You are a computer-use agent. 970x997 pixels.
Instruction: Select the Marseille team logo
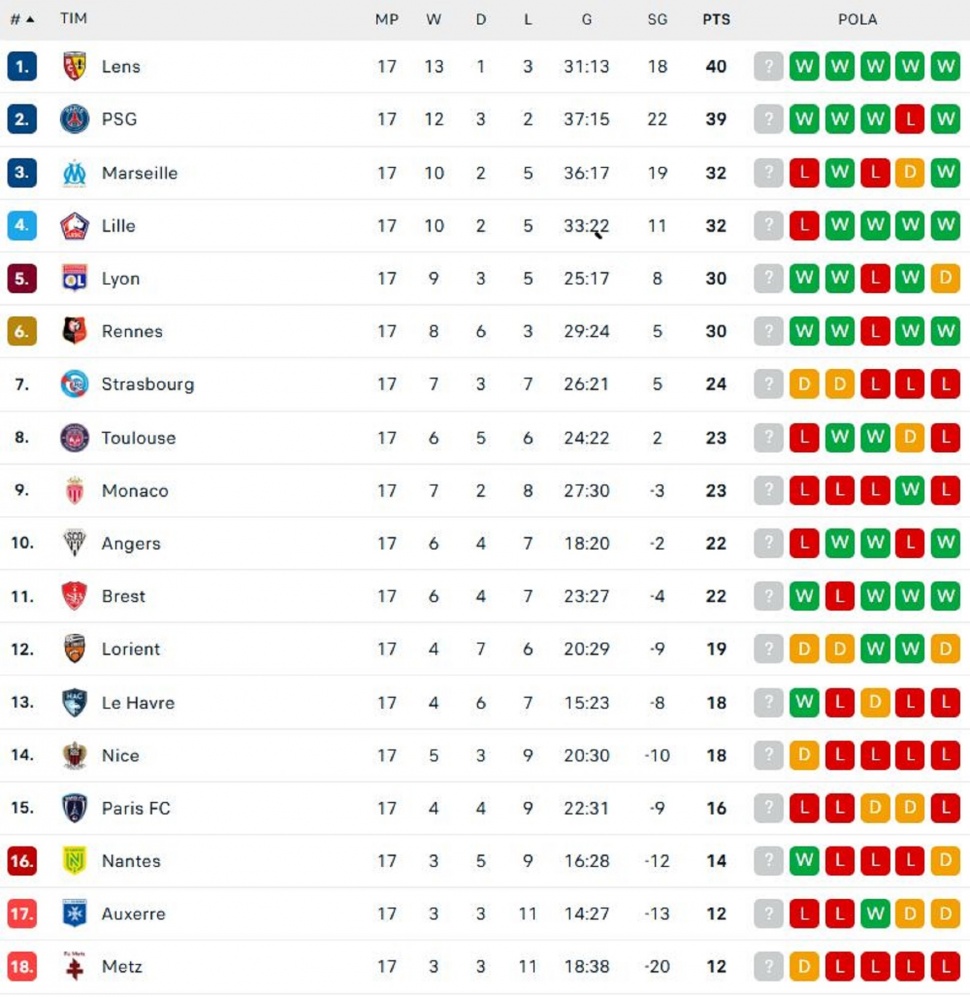pyautogui.click(x=72, y=172)
